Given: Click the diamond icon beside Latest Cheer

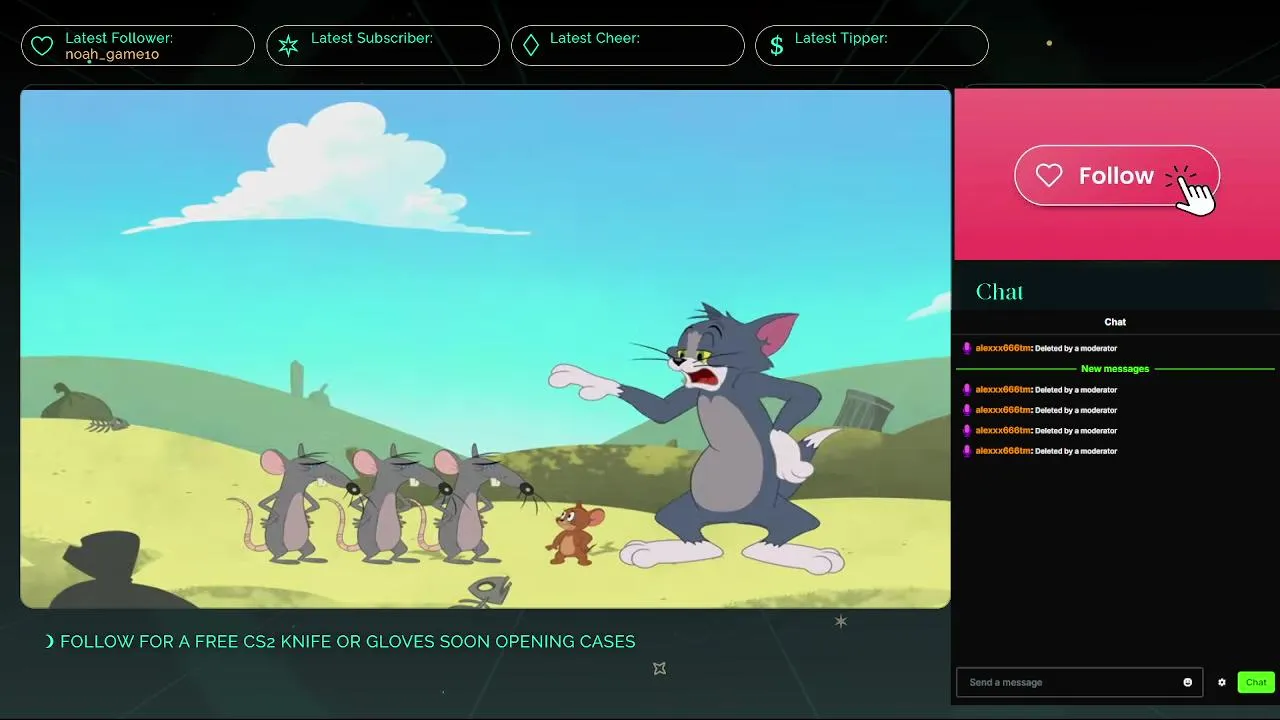Looking at the screenshot, I should click(x=531, y=46).
